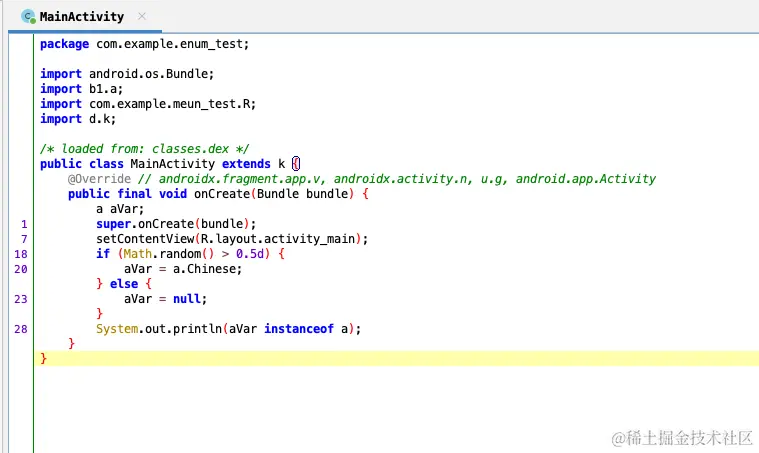This screenshot has height=453, width=759.
Task: Click the aVar = a.Chinese assignment
Action: (182, 269)
